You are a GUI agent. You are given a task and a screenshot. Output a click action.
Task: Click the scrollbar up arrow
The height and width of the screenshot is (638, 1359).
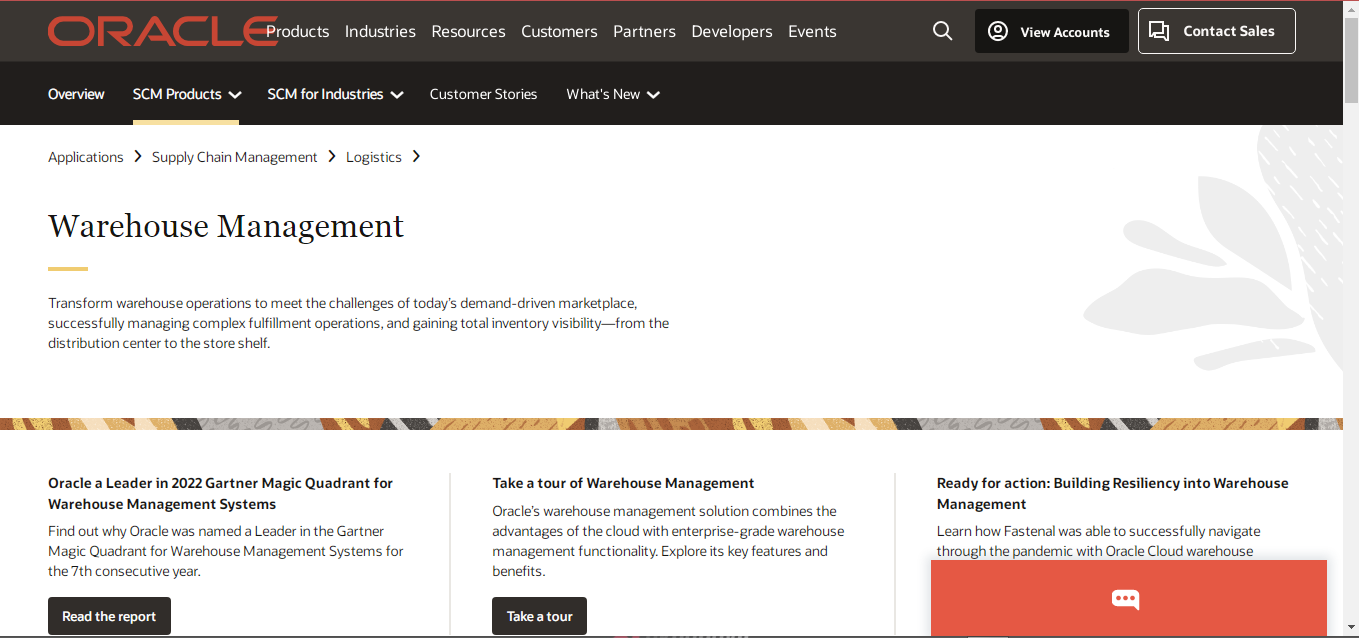[1351, 8]
